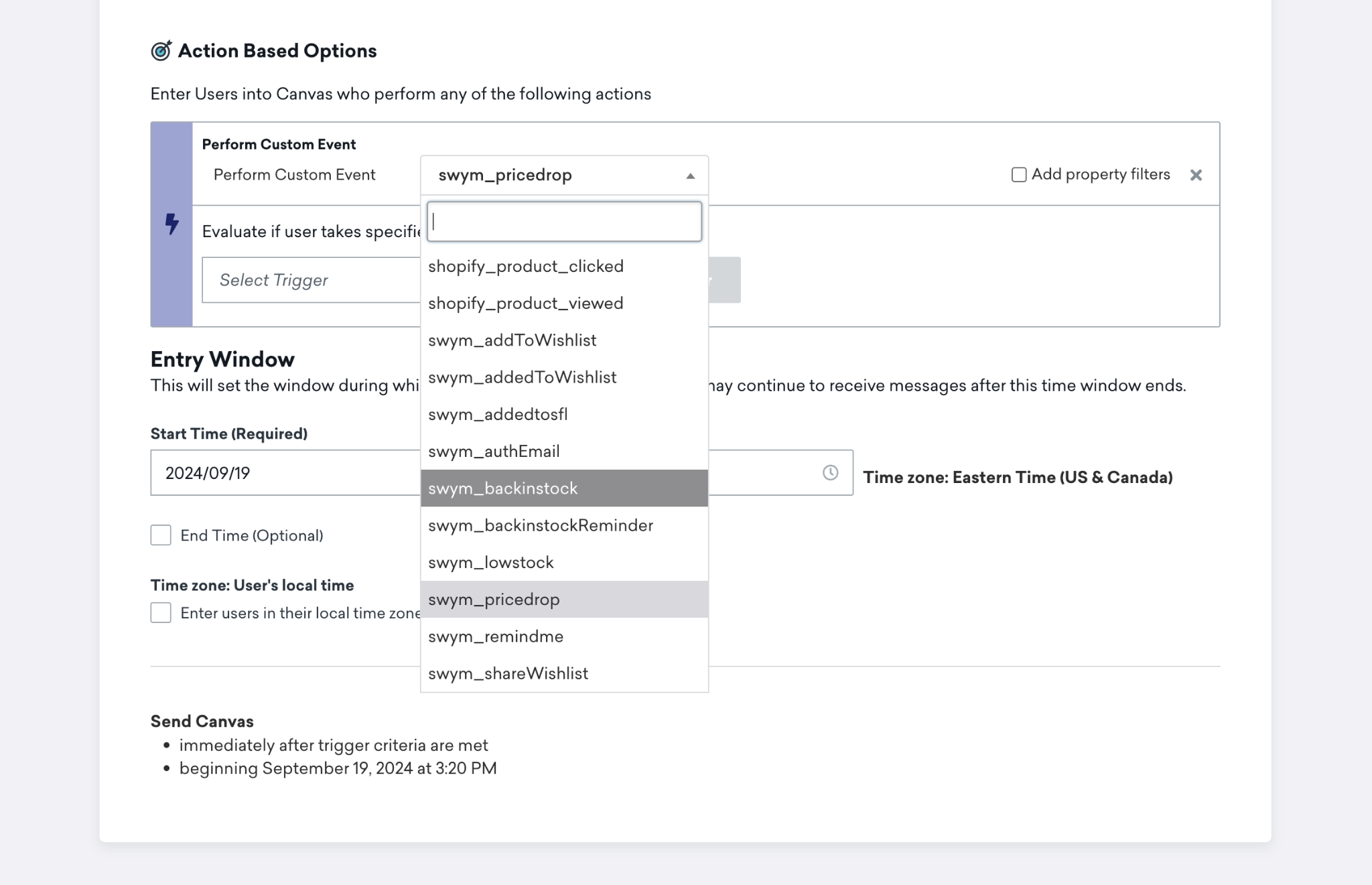
Task: Pick swym_addedToWishlist from dropdown
Action: [523, 378]
